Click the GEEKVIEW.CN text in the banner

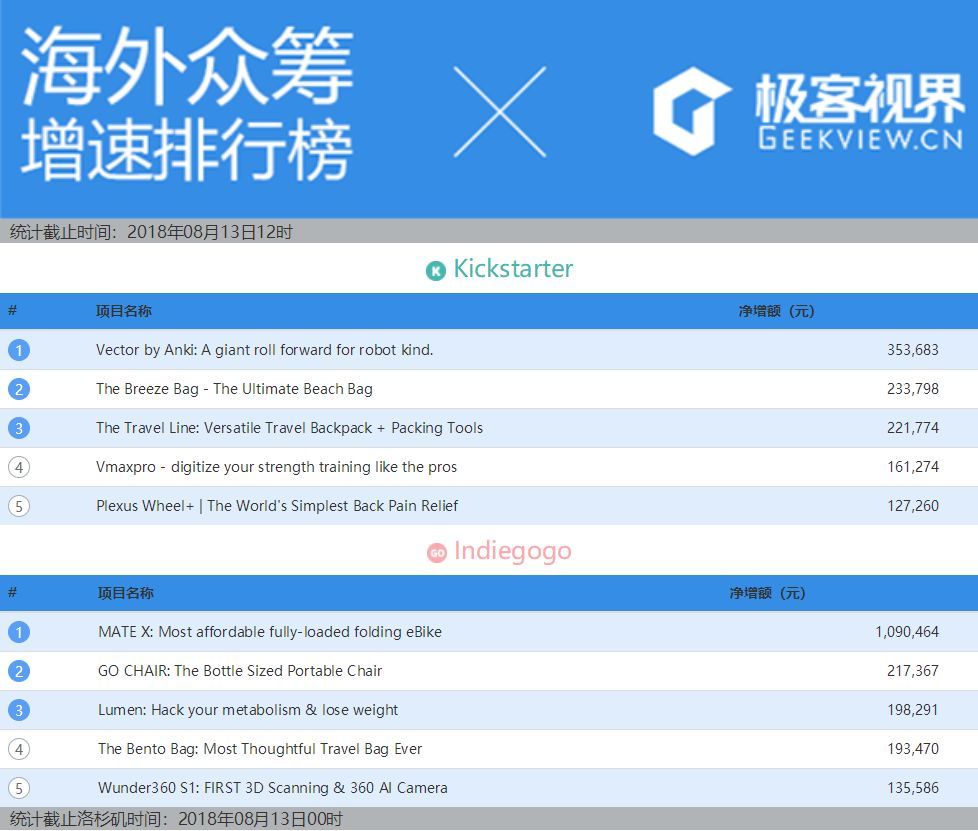[x=860, y=138]
